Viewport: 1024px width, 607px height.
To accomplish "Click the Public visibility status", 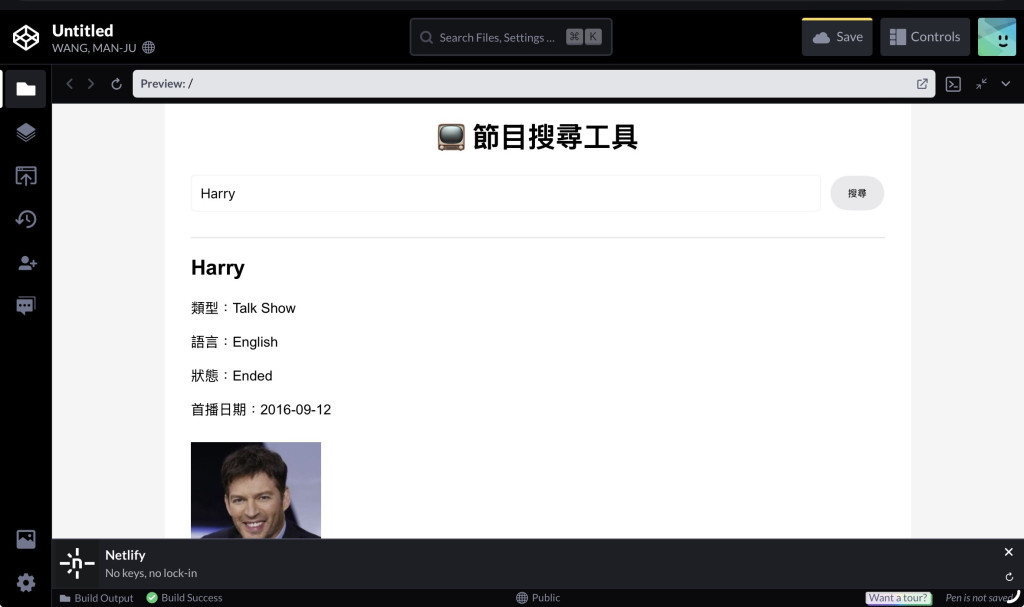I will point(537,598).
